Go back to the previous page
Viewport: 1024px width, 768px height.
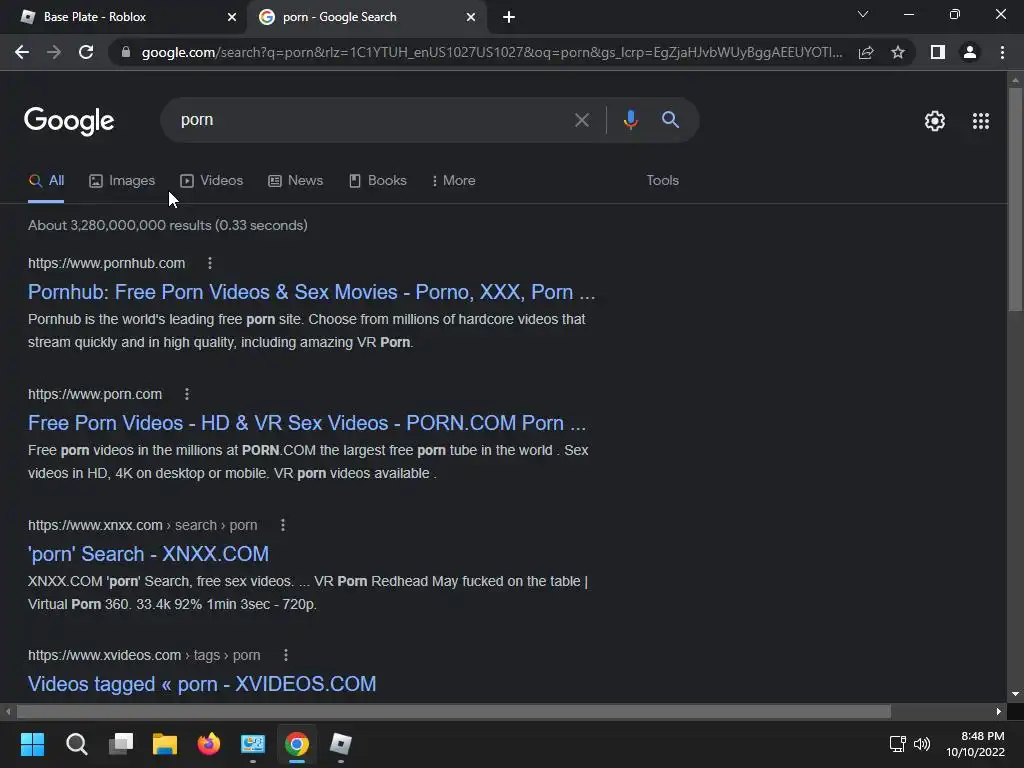click(22, 52)
